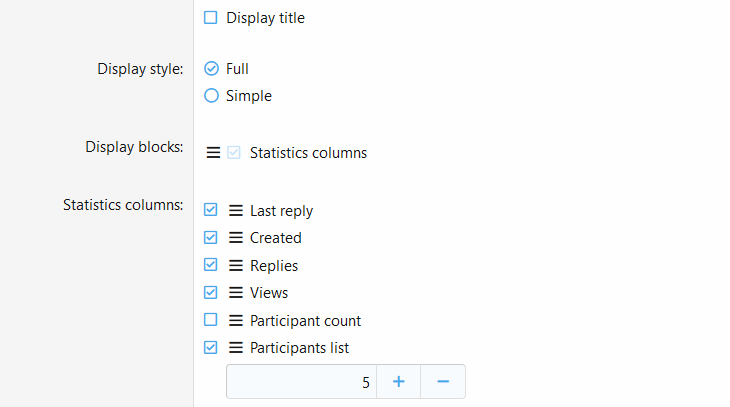
Task: Uncheck the Last reply column
Action: [210, 210]
